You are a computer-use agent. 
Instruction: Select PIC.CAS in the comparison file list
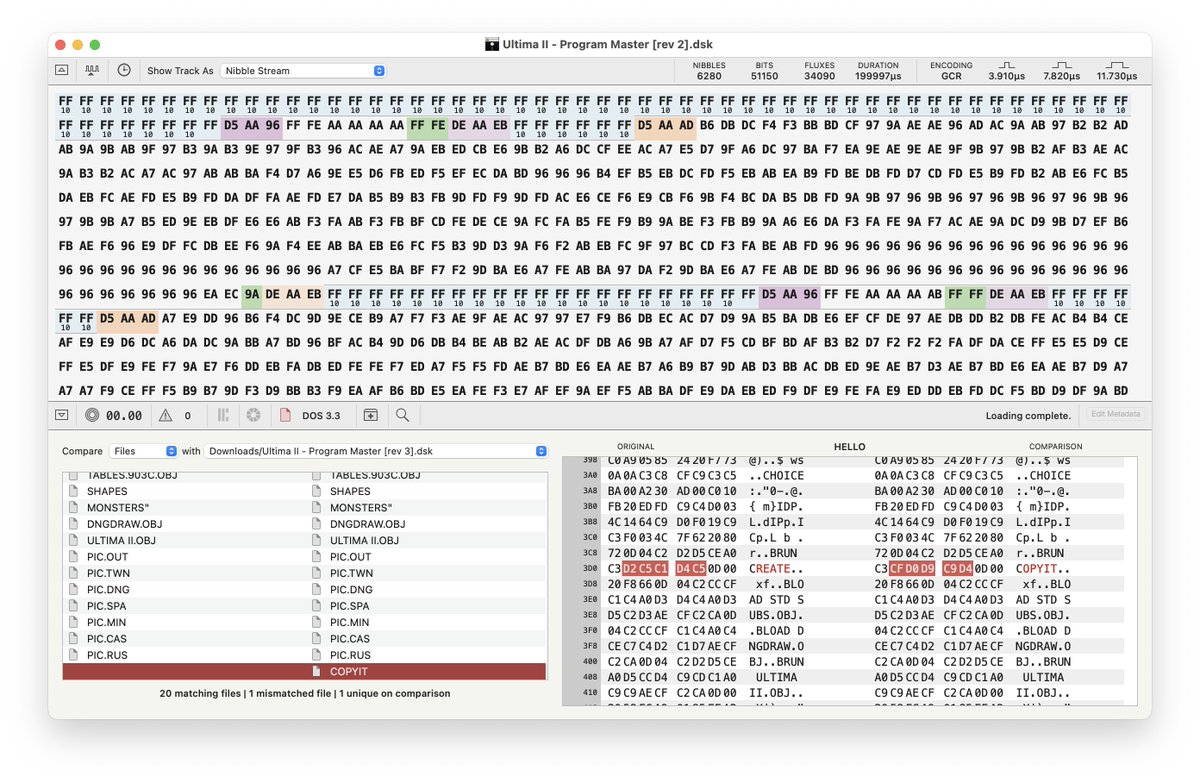[x=351, y=639]
